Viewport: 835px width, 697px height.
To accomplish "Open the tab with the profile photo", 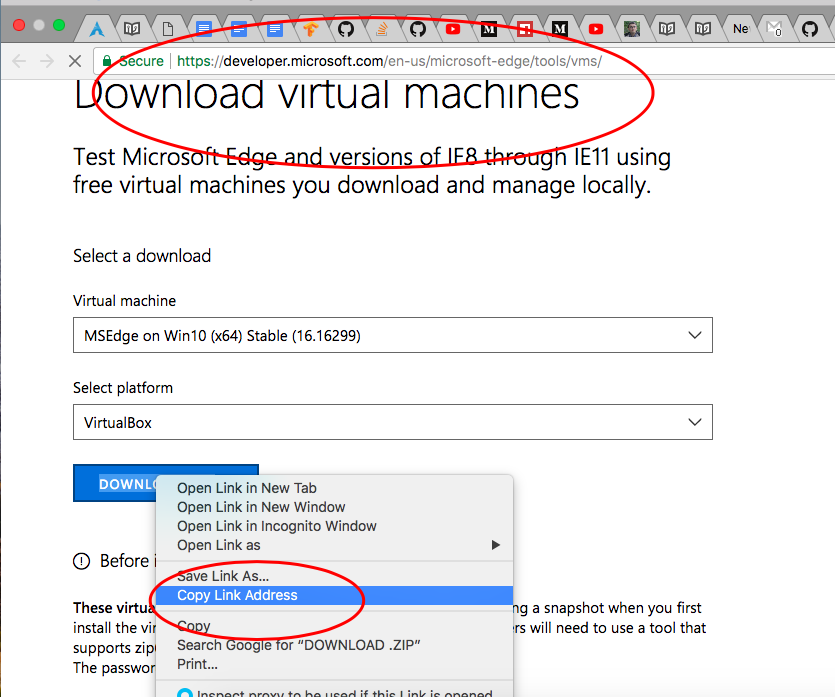I will (x=632, y=29).
